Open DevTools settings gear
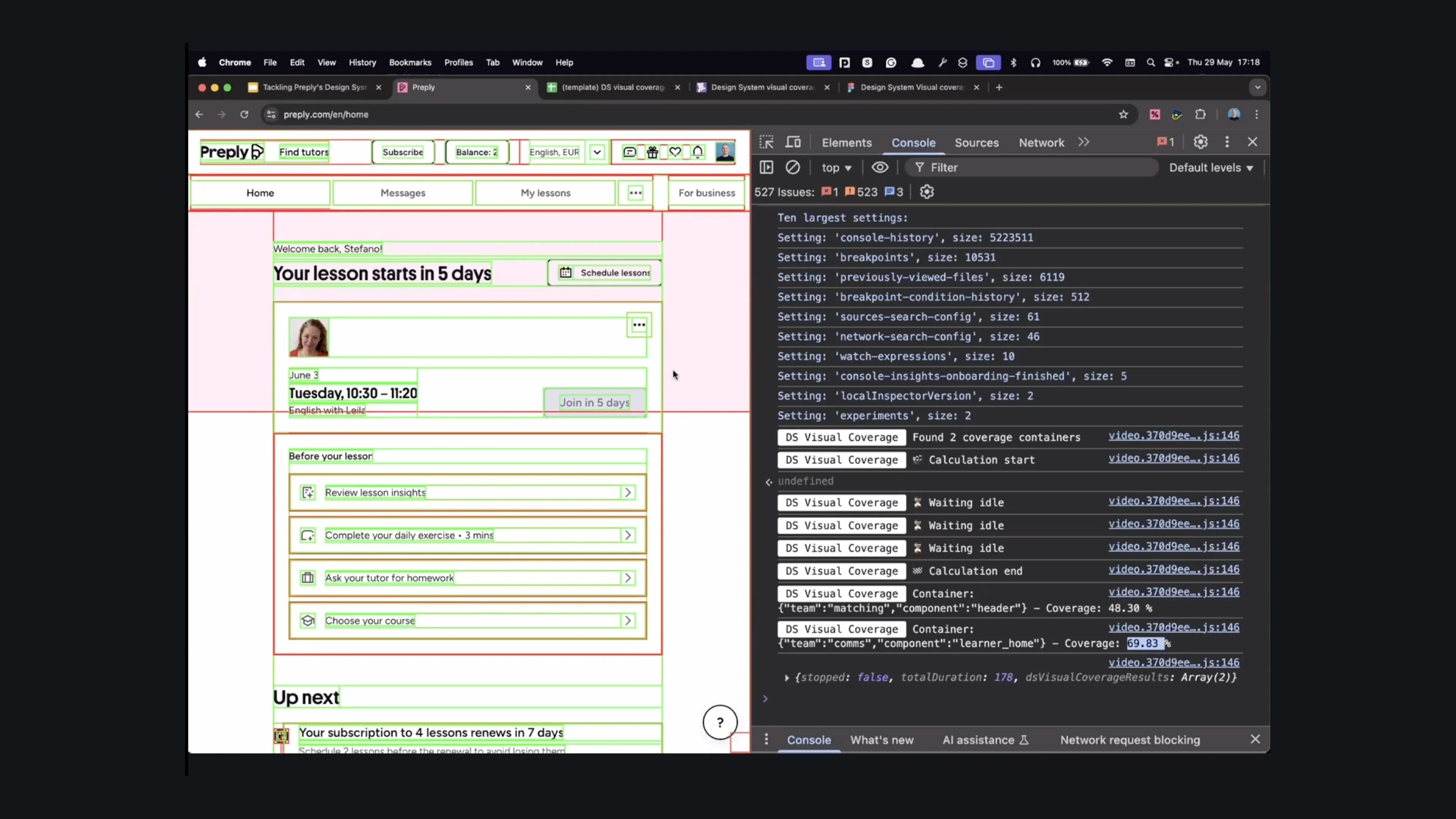The height and width of the screenshot is (819, 1456). [1201, 142]
